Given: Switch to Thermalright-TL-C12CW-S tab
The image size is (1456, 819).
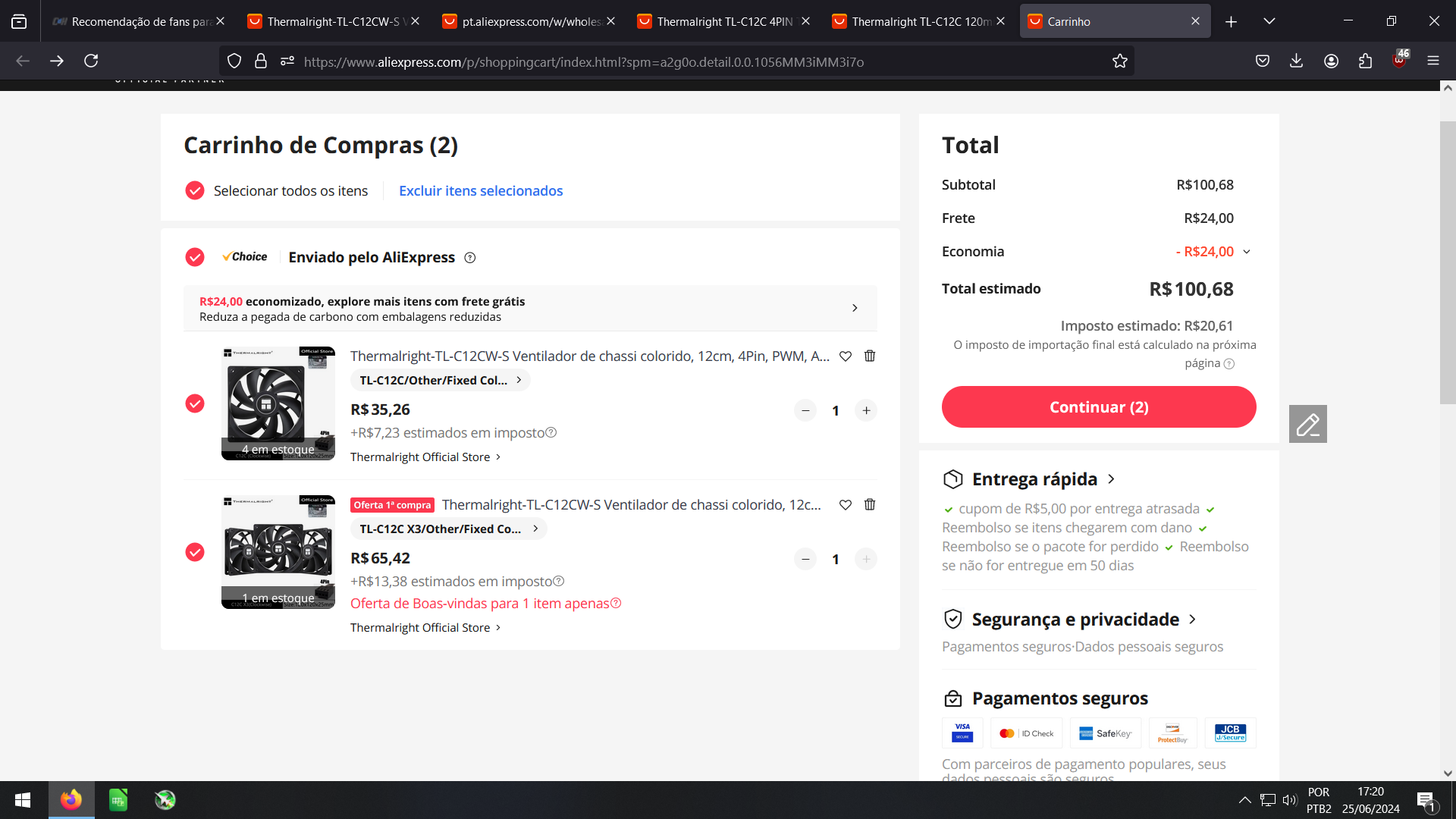Looking at the screenshot, I should (332, 21).
